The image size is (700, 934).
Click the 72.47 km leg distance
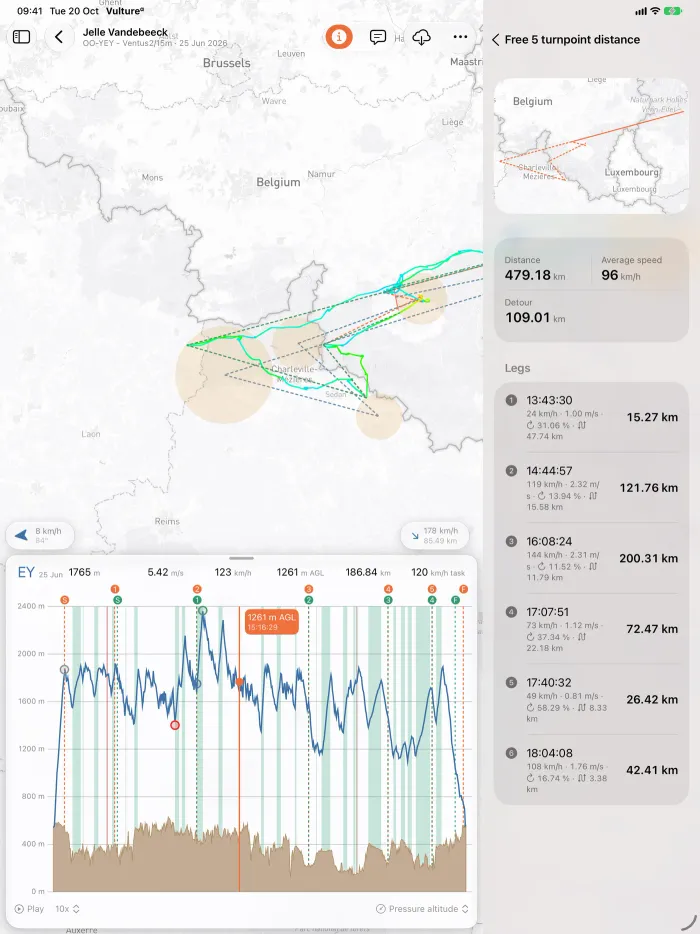coord(652,629)
